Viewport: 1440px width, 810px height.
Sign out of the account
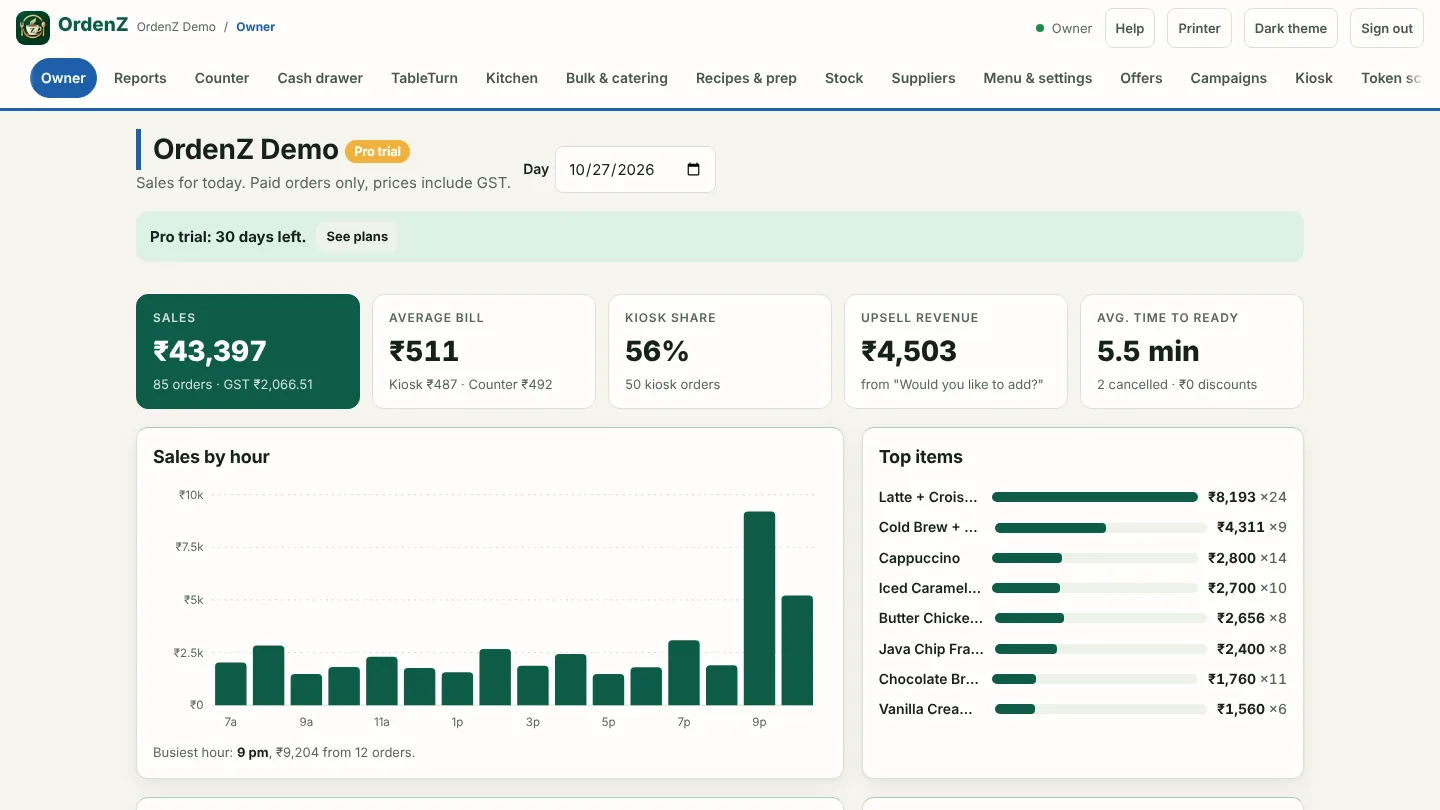click(x=1387, y=28)
